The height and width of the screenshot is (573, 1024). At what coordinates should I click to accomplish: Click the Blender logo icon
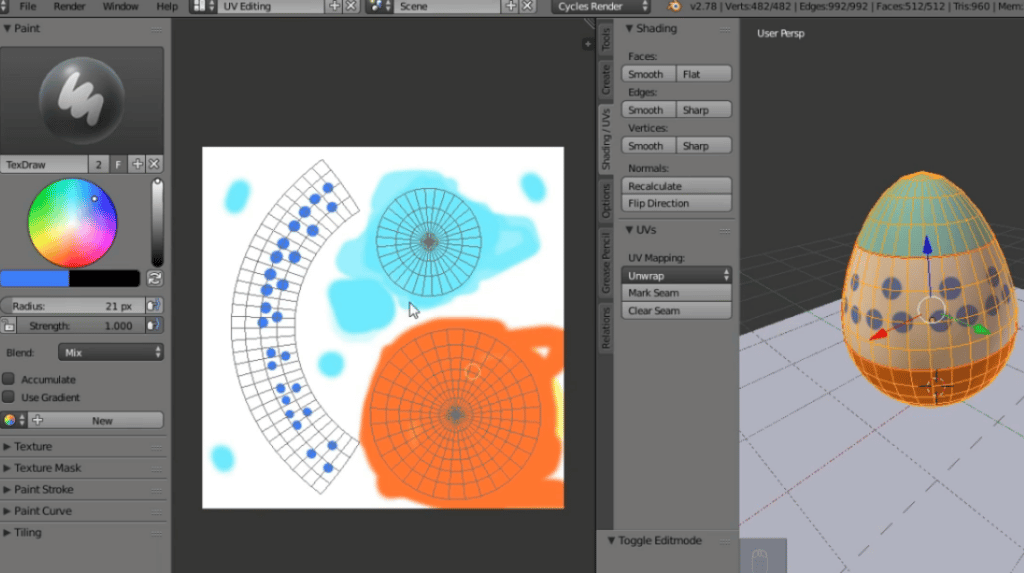pos(674,7)
